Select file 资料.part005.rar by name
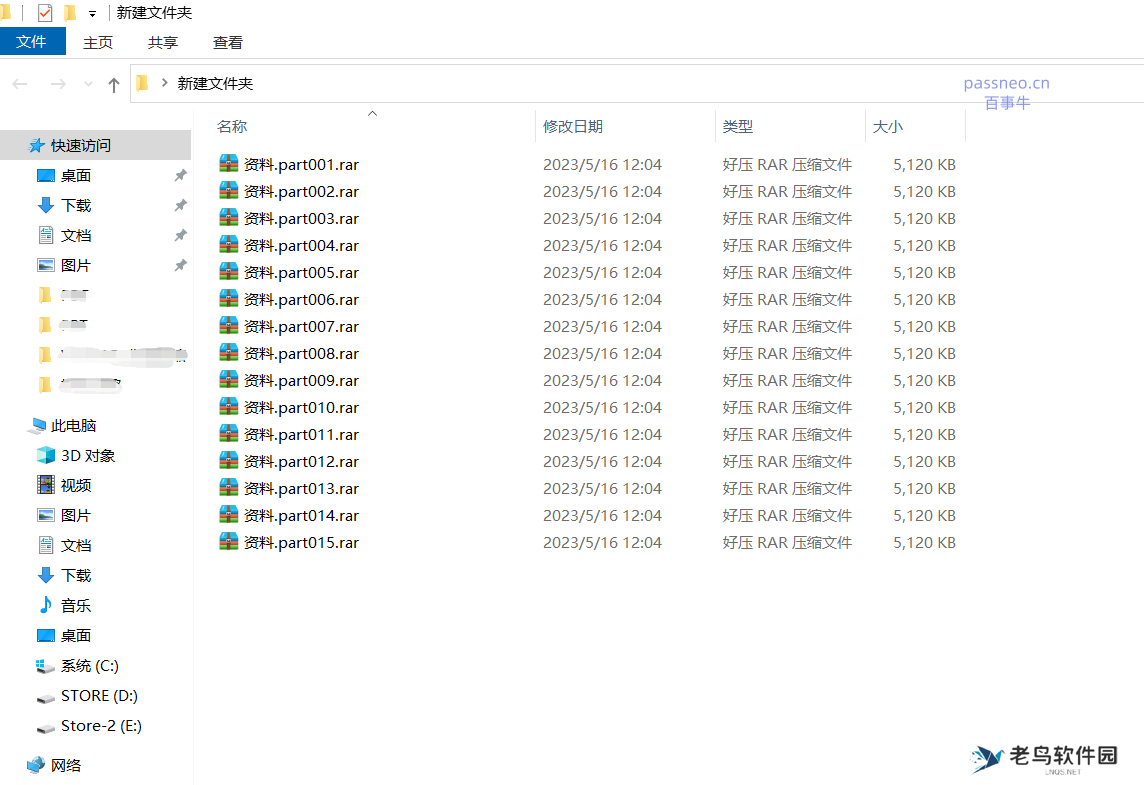The width and height of the screenshot is (1144, 785). click(x=301, y=272)
